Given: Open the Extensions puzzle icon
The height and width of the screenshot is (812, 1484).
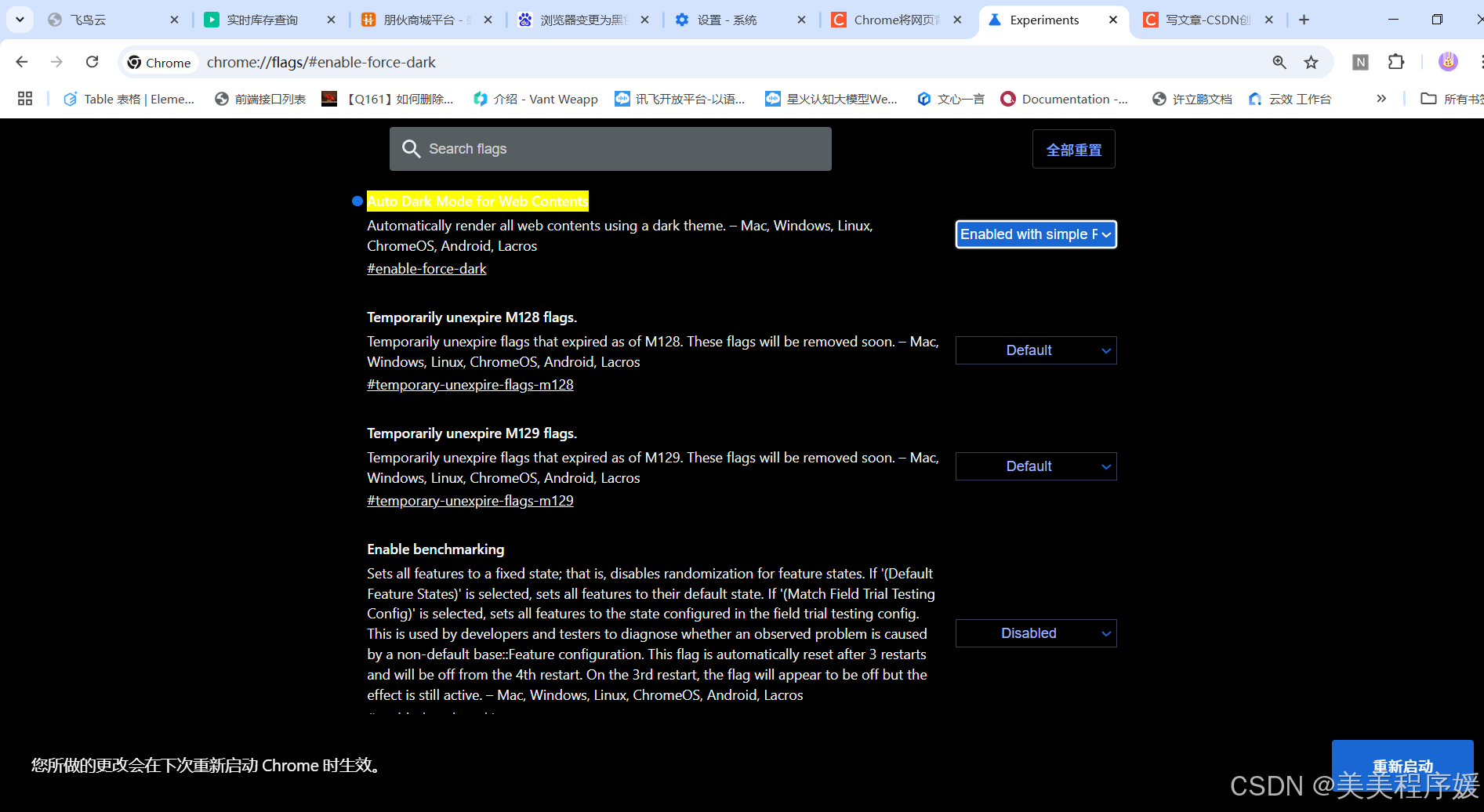Looking at the screenshot, I should 1396,62.
